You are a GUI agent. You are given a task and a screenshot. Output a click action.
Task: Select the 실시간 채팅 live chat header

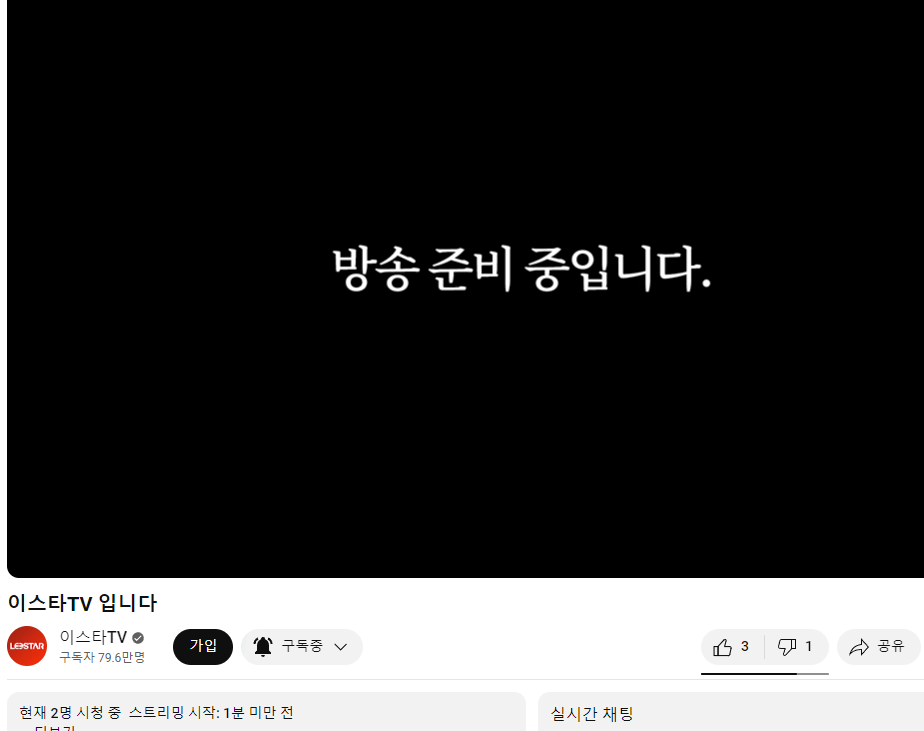(592, 714)
